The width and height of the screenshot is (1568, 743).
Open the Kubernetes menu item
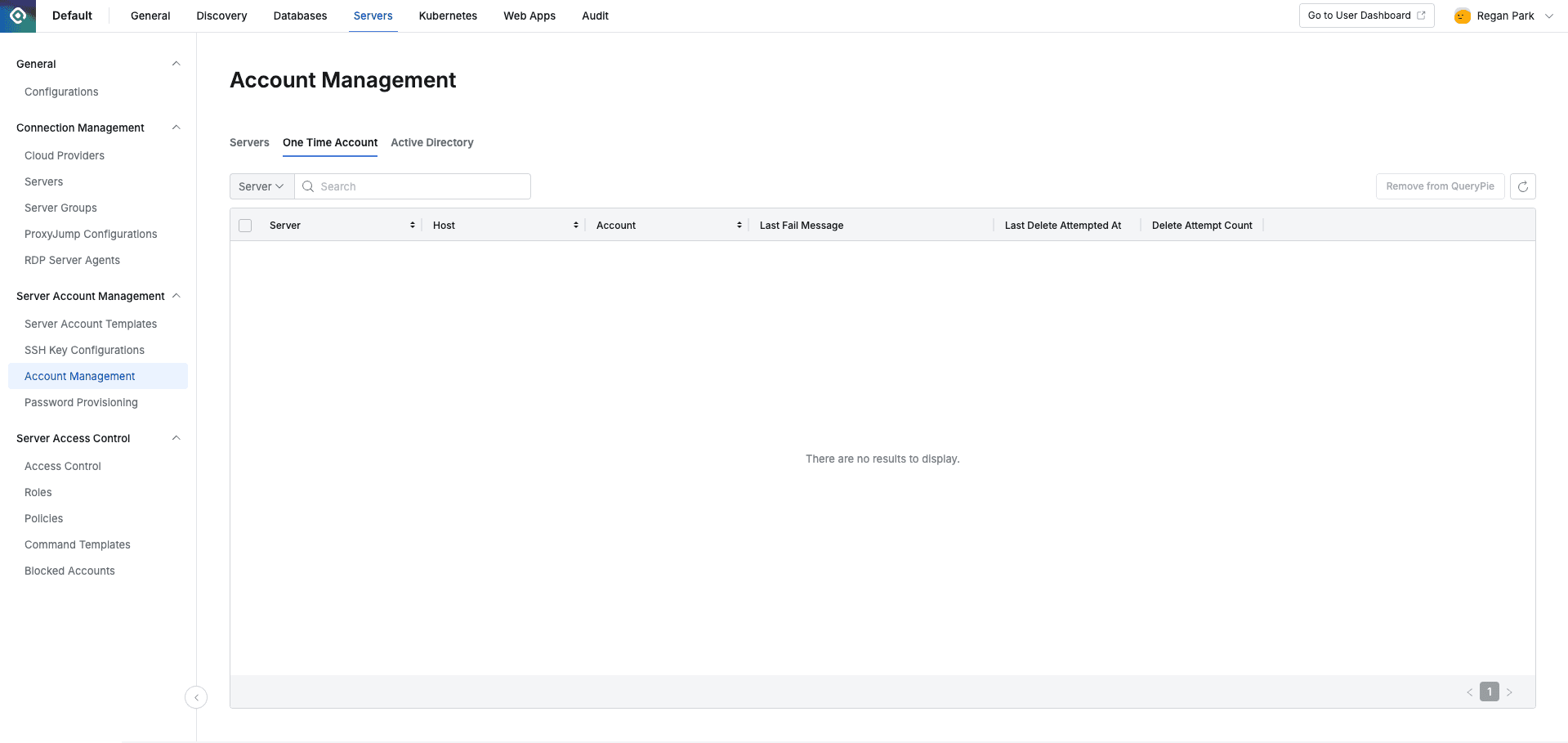point(448,16)
